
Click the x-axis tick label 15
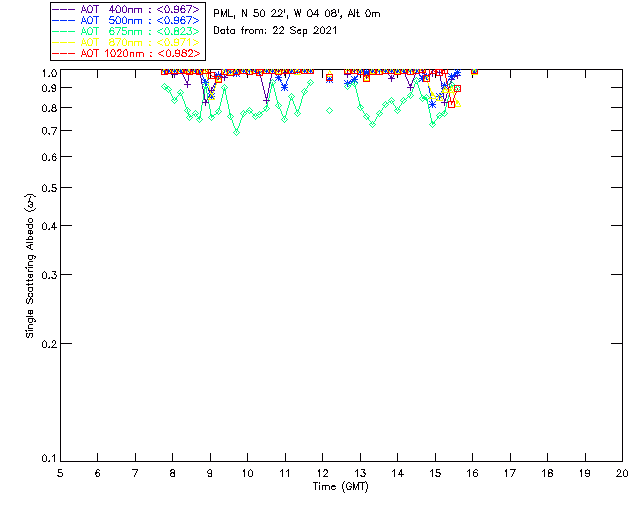coord(435,473)
